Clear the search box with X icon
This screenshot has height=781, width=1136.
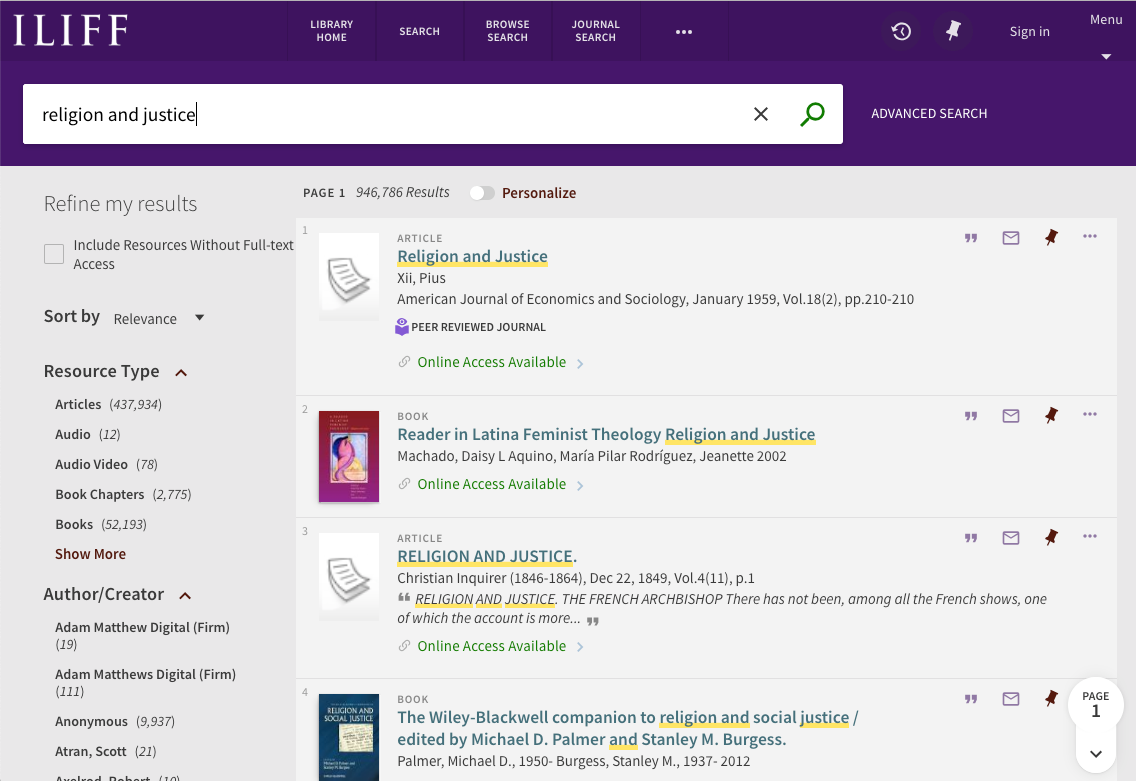(x=761, y=114)
